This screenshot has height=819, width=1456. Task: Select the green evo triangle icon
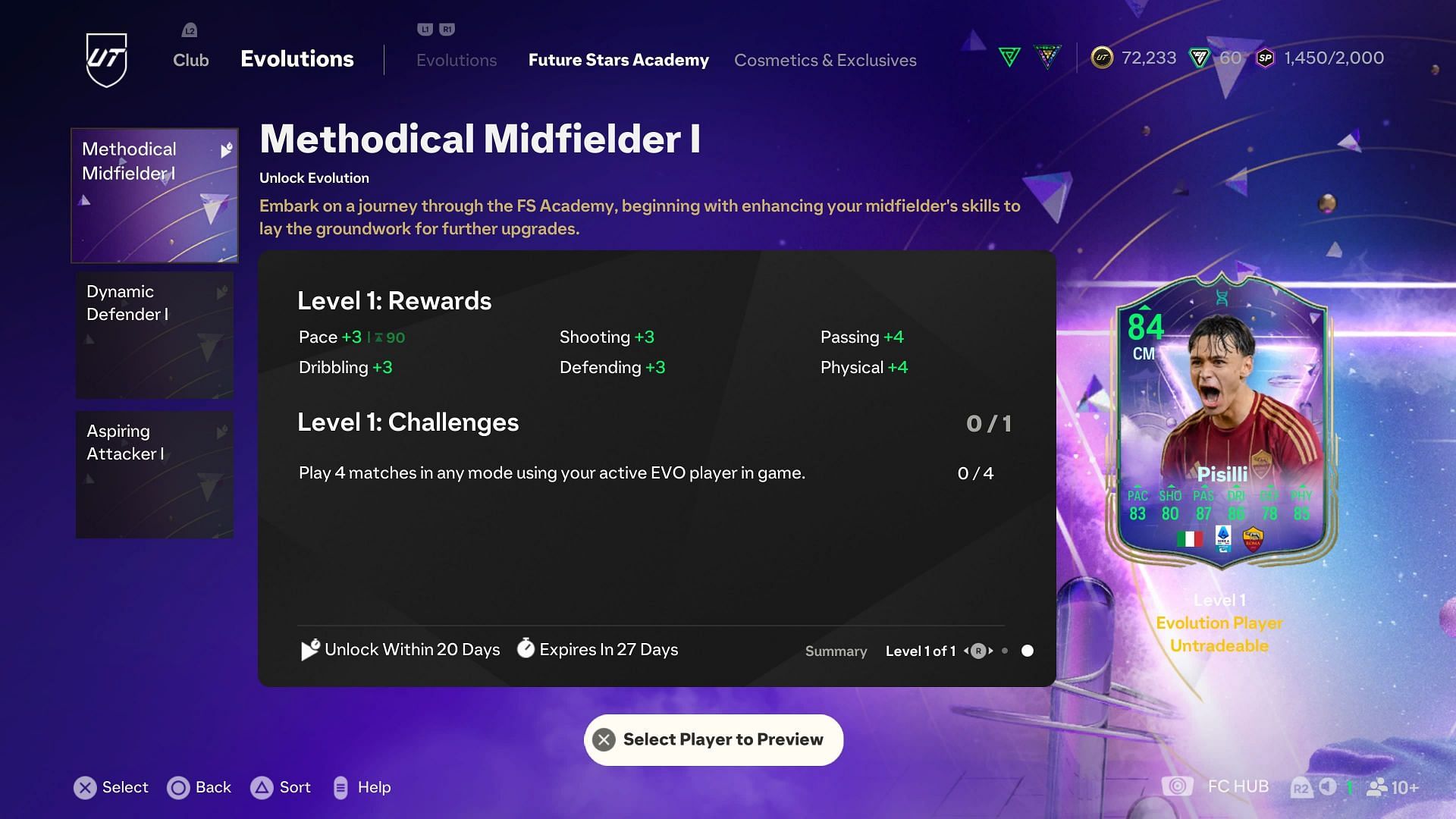1010,57
